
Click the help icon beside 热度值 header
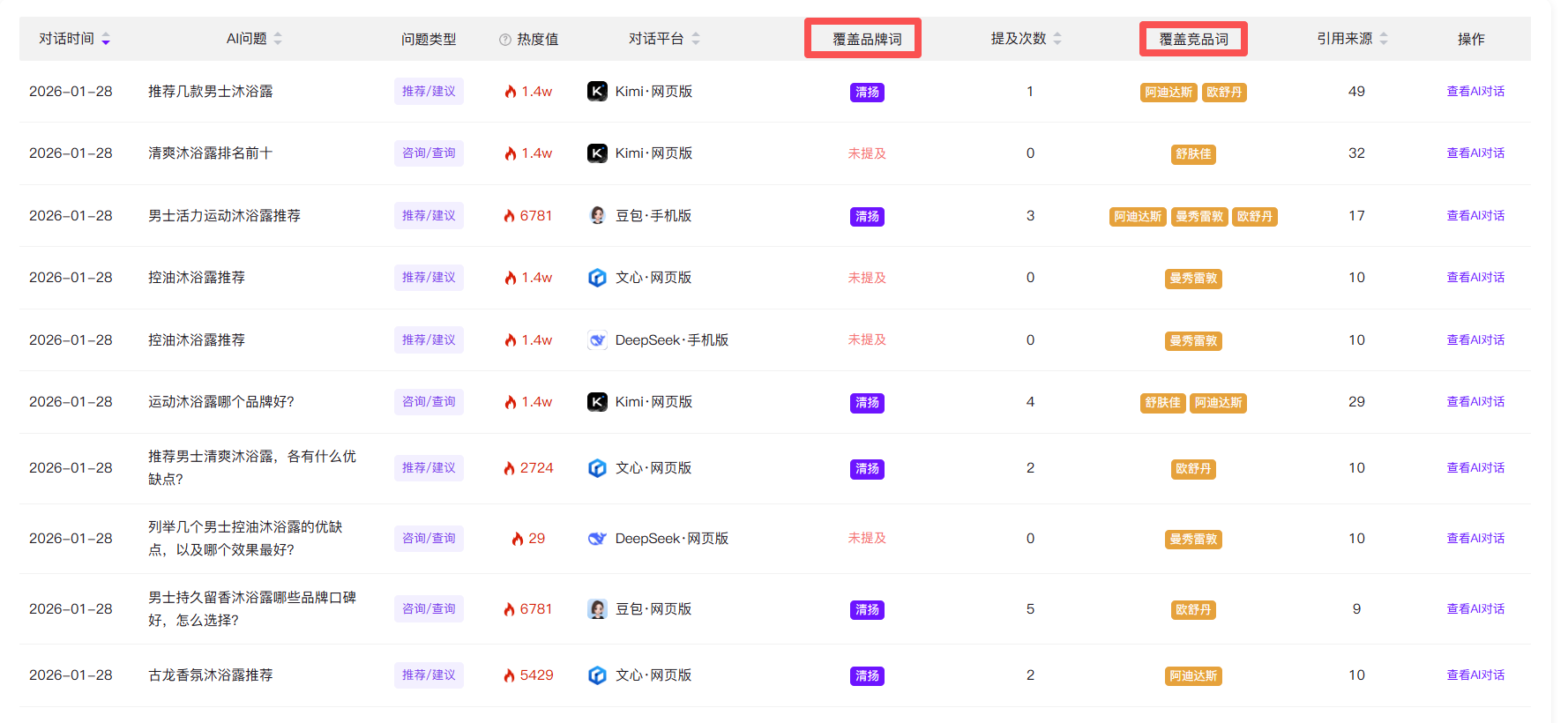[x=505, y=40]
